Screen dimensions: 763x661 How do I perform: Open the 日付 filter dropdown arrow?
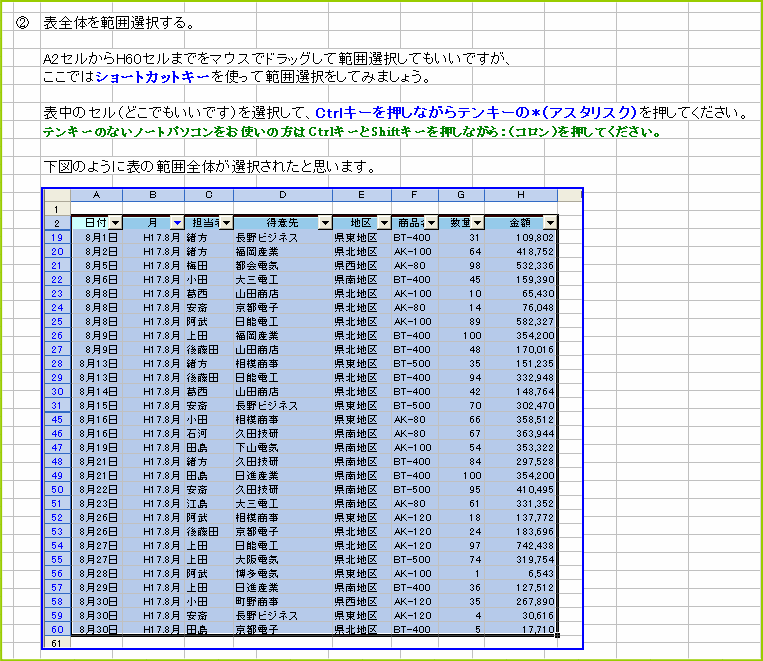115,223
